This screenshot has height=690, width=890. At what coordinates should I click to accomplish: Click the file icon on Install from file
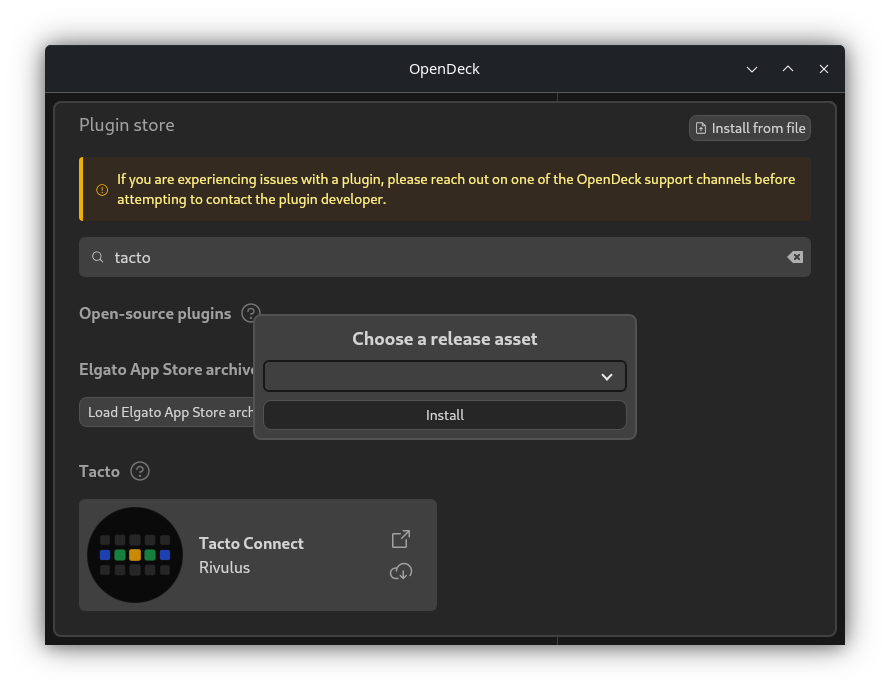point(701,128)
